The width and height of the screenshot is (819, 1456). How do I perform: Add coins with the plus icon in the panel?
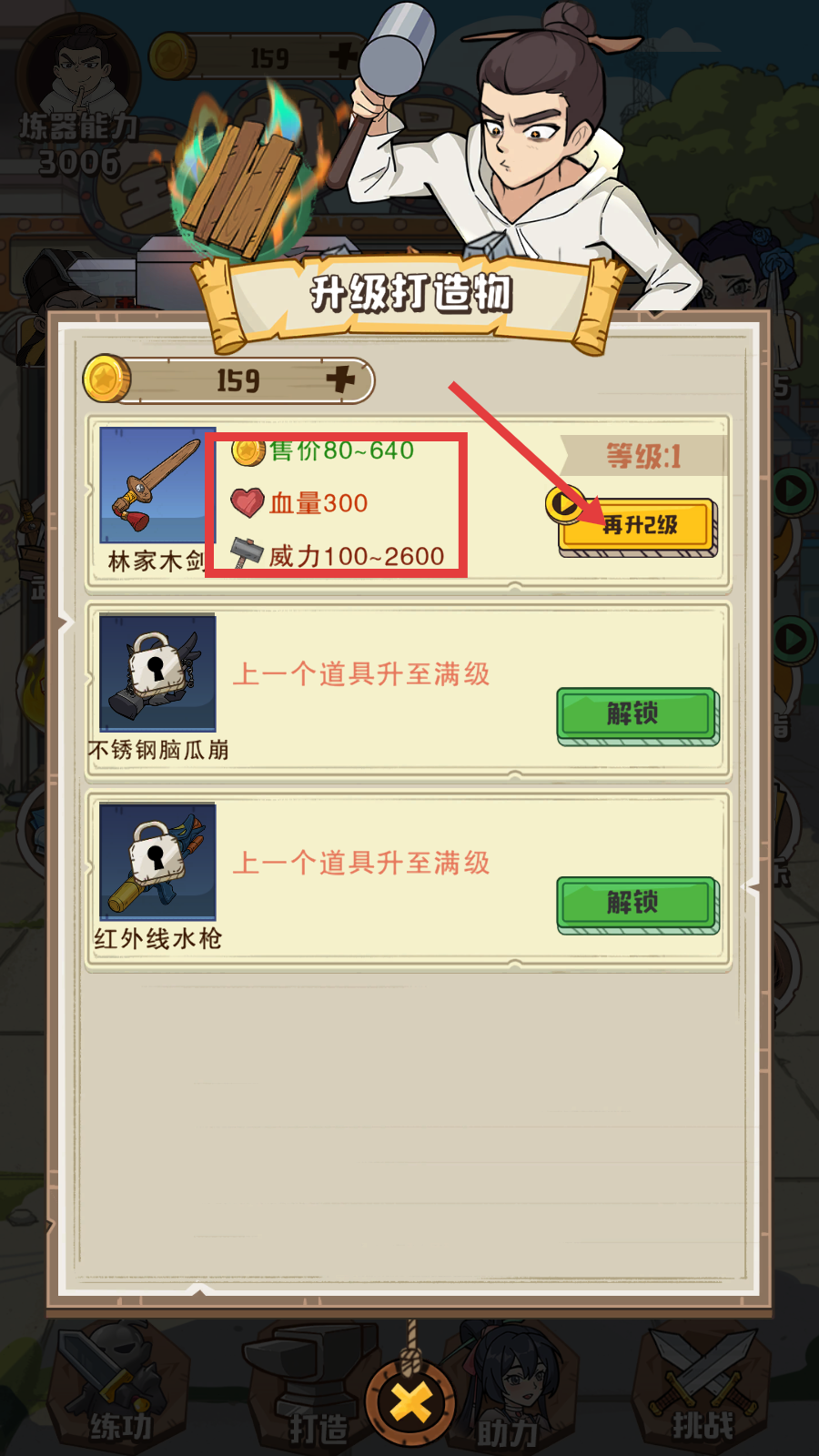tap(340, 379)
